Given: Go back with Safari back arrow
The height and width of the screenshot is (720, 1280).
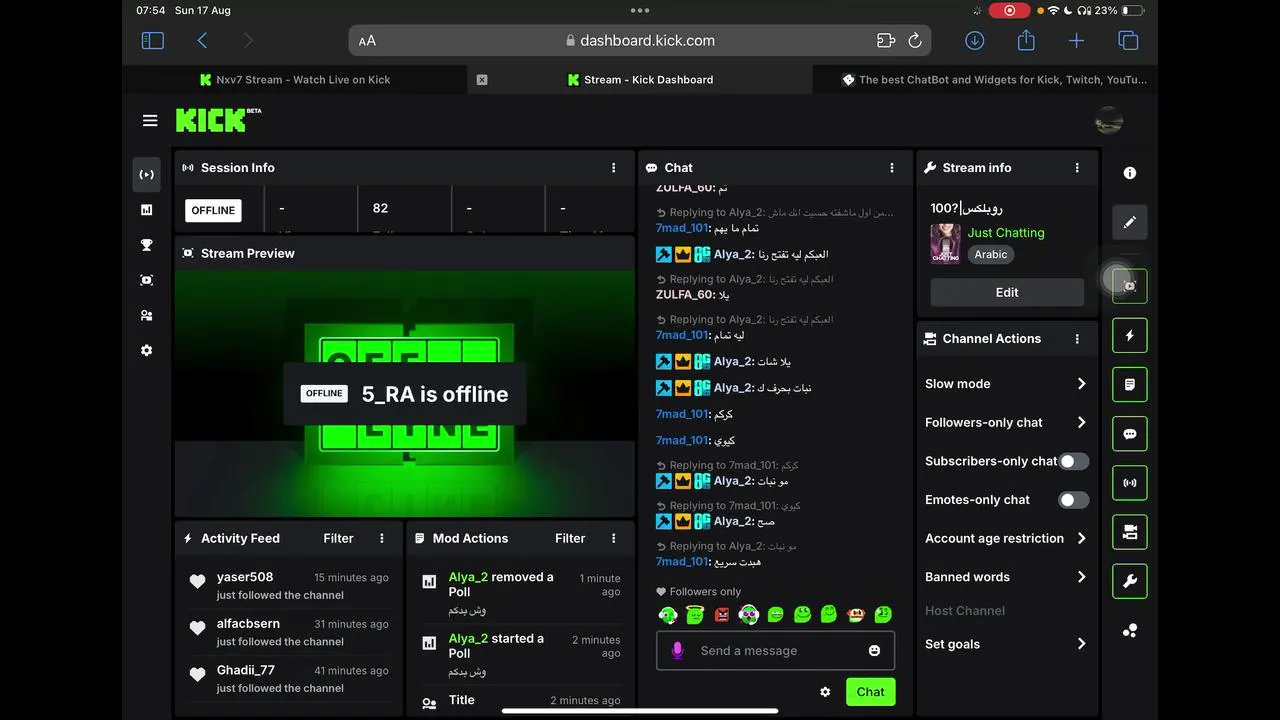Looking at the screenshot, I should tap(202, 41).
